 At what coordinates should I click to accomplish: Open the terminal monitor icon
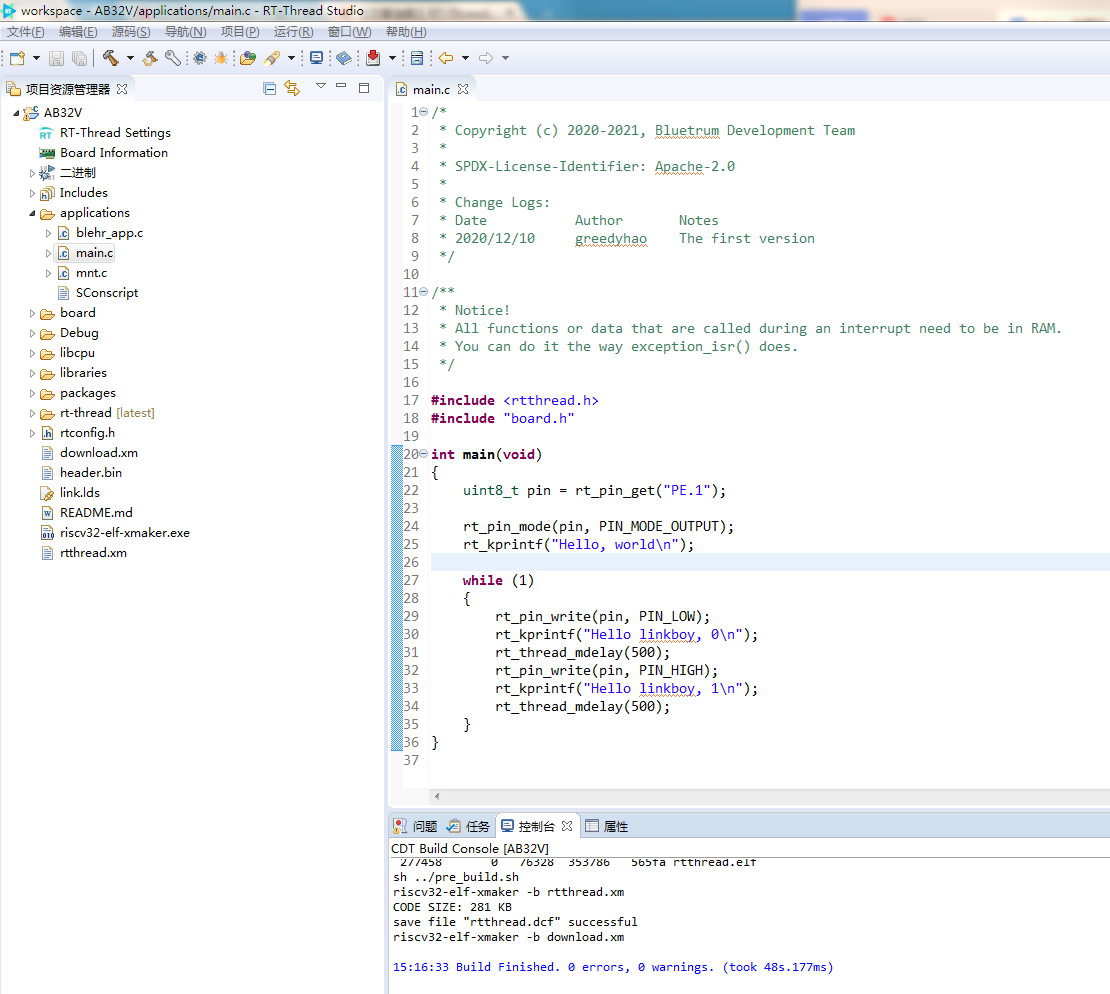pyautogui.click(x=316, y=58)
